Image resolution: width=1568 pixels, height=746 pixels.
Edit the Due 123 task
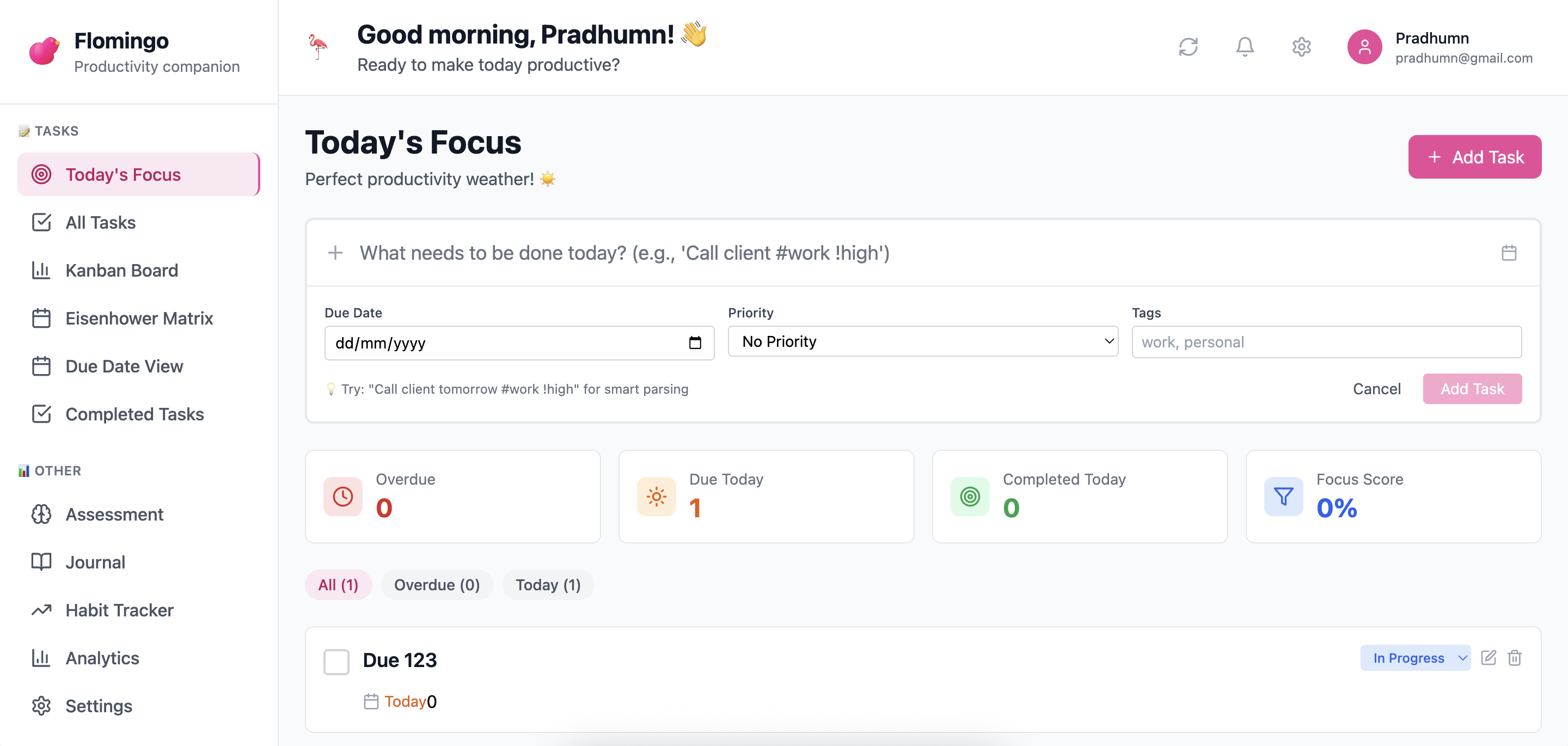click(x=1489, y=658)
